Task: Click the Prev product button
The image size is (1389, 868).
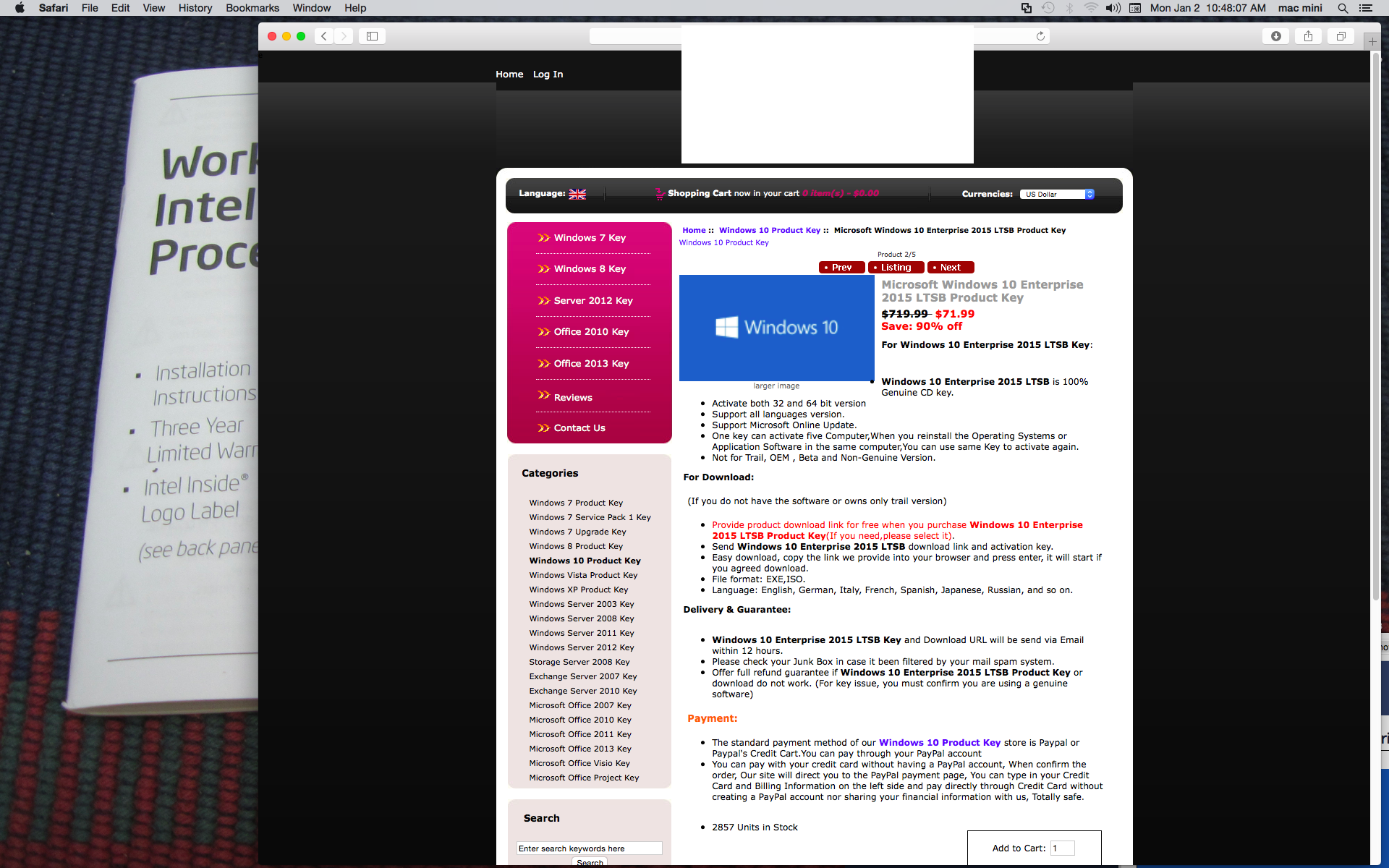Action: (x=842, y=267)
